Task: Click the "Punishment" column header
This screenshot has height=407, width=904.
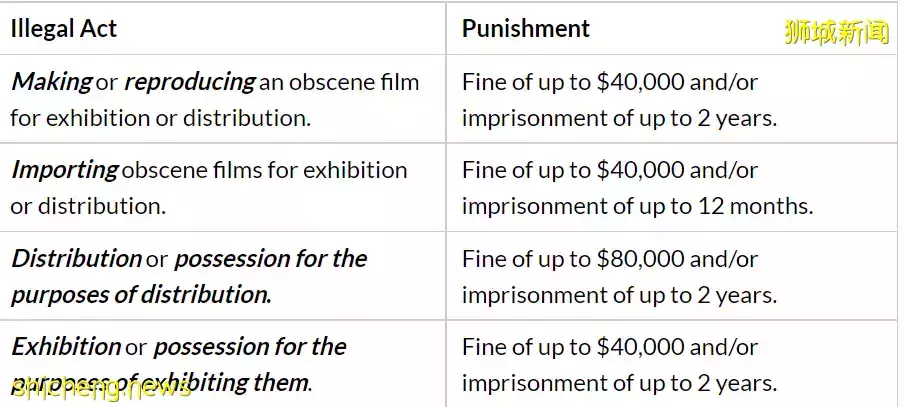Action: click(x=525, y=29)
